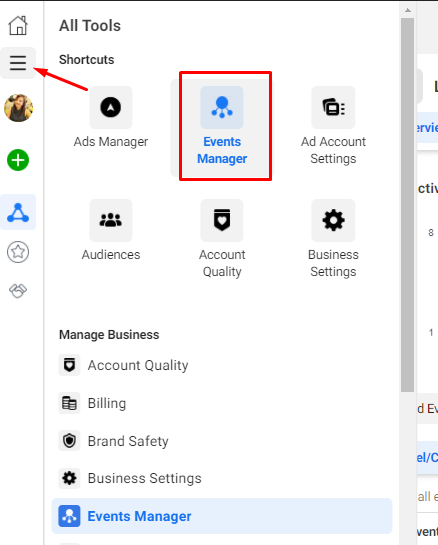Select the blue triangle data sources icon

(x=18, y=212)
